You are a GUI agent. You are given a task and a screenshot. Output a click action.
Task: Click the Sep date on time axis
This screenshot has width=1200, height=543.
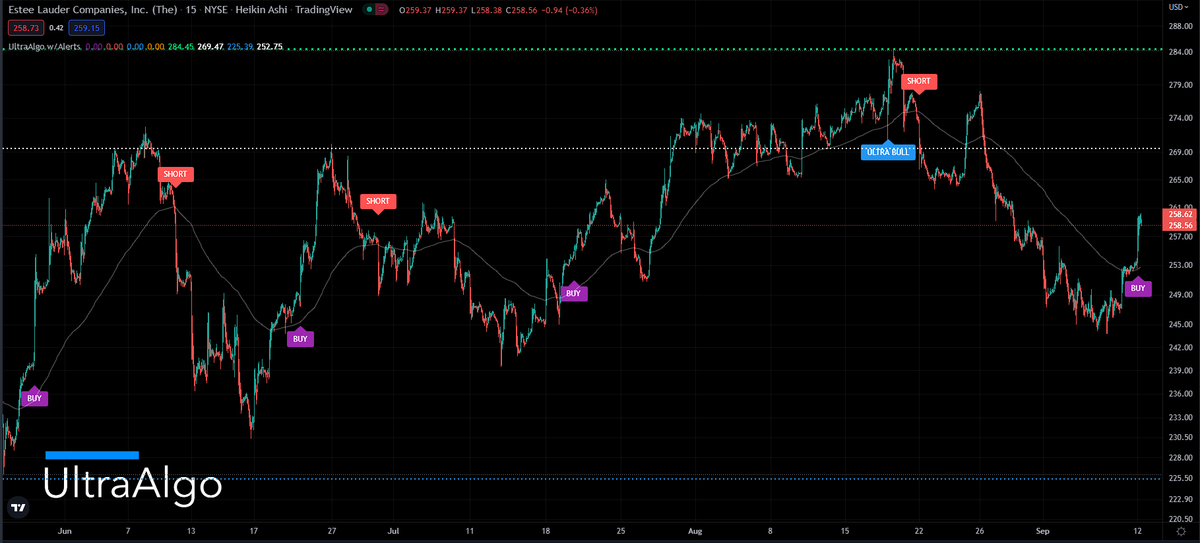[x=1042, y=532]
